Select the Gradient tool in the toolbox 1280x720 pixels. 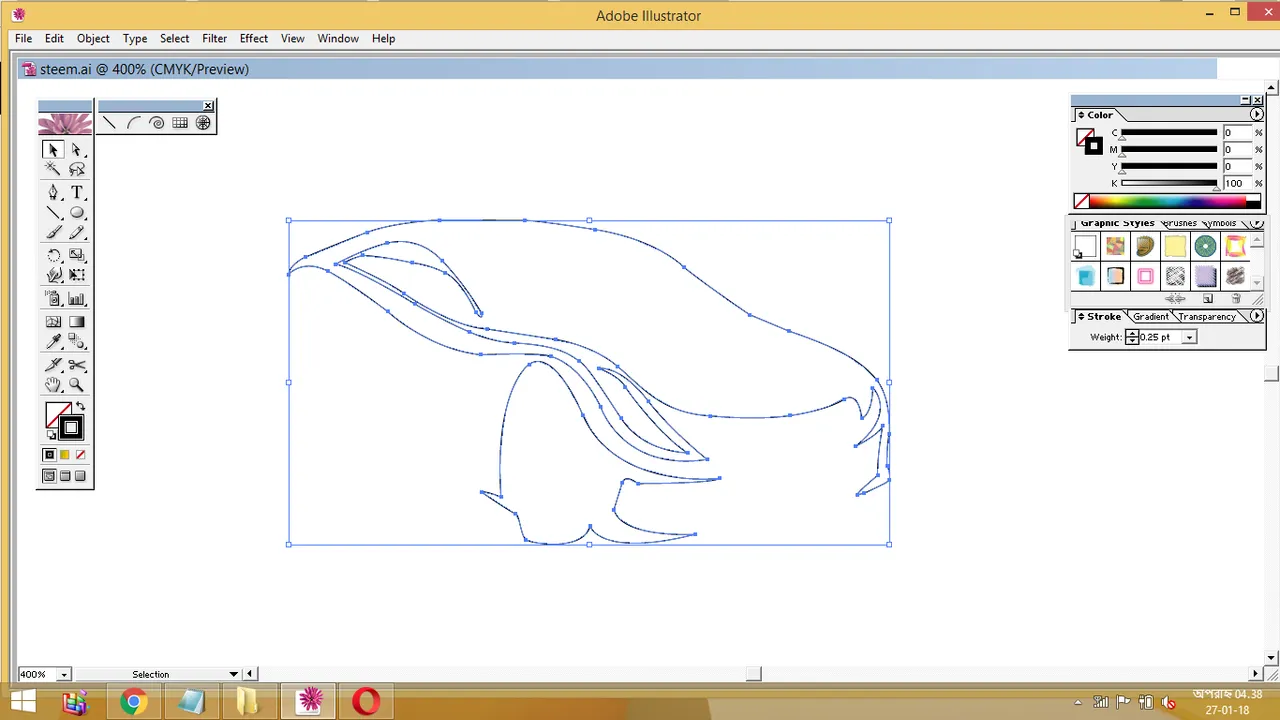76,322
